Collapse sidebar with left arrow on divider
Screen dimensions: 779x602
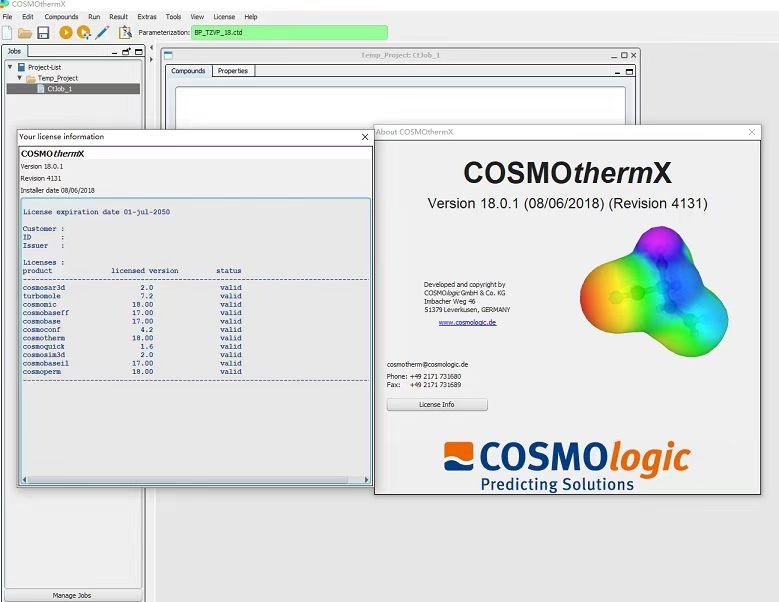pyautogui.click(x=151, y=48)
